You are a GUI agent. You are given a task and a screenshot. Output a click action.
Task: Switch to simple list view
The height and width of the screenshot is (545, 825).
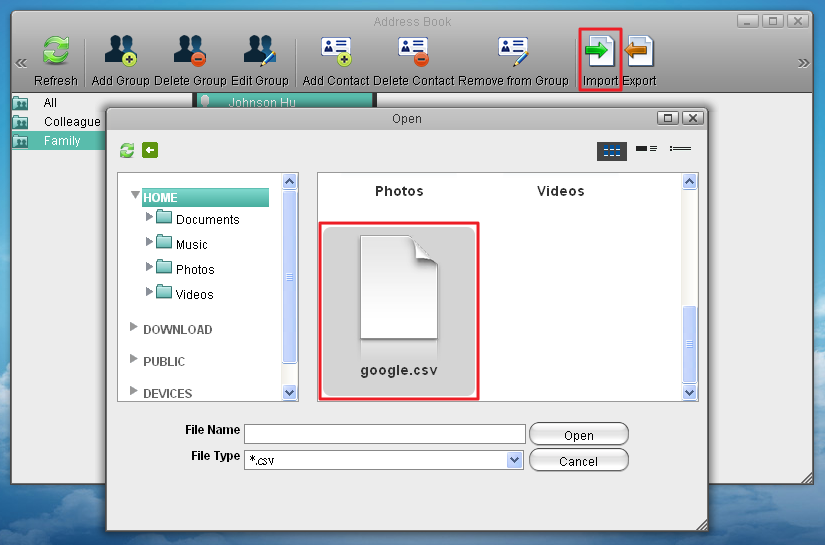pos(681,150)
